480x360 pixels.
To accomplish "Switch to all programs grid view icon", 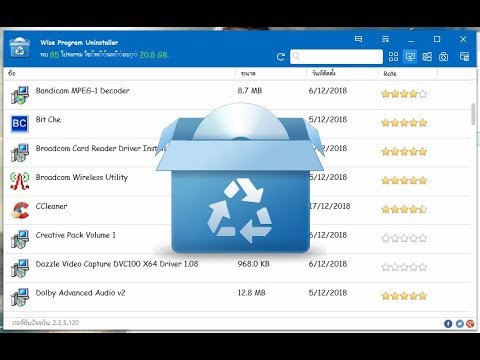I will coord(393,57).
